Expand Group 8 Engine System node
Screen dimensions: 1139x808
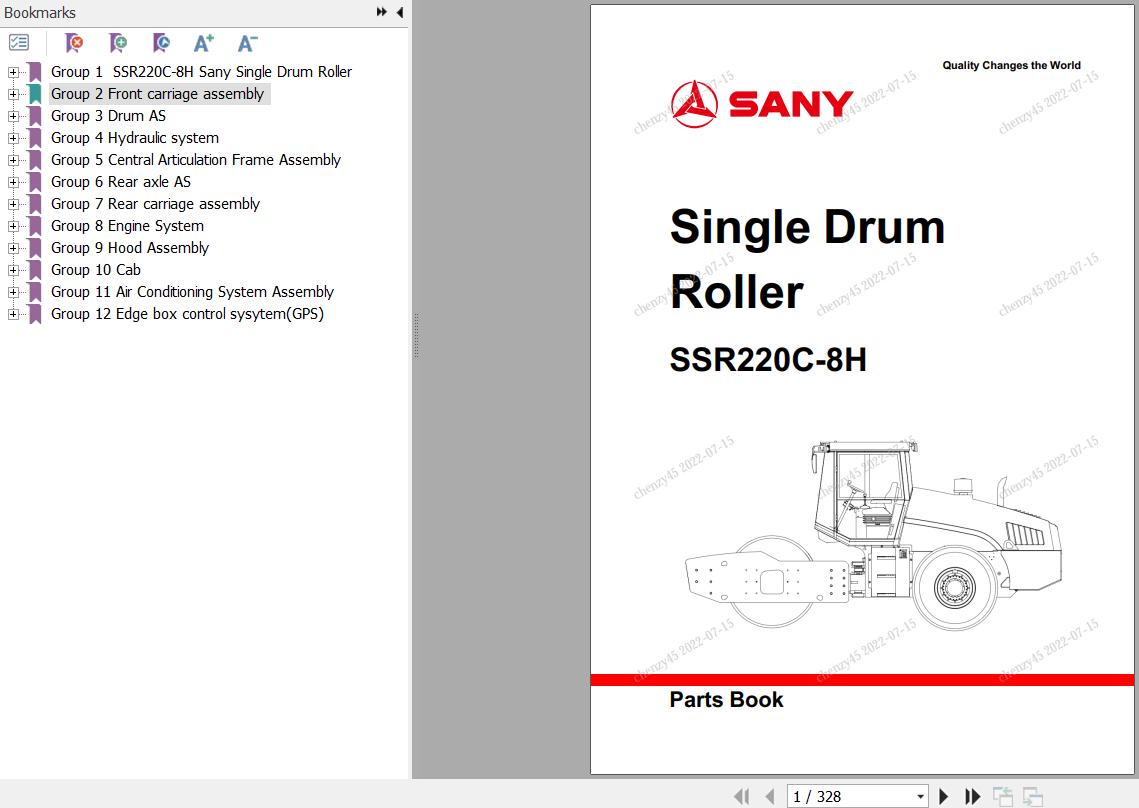(x=13, y=226)
